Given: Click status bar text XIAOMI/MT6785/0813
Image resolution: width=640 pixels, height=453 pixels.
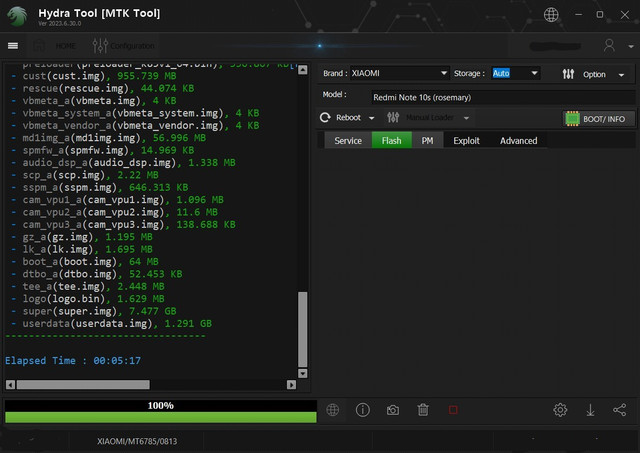Looking at the screenshot, I should pyautogui.click(x=137, y=441).
